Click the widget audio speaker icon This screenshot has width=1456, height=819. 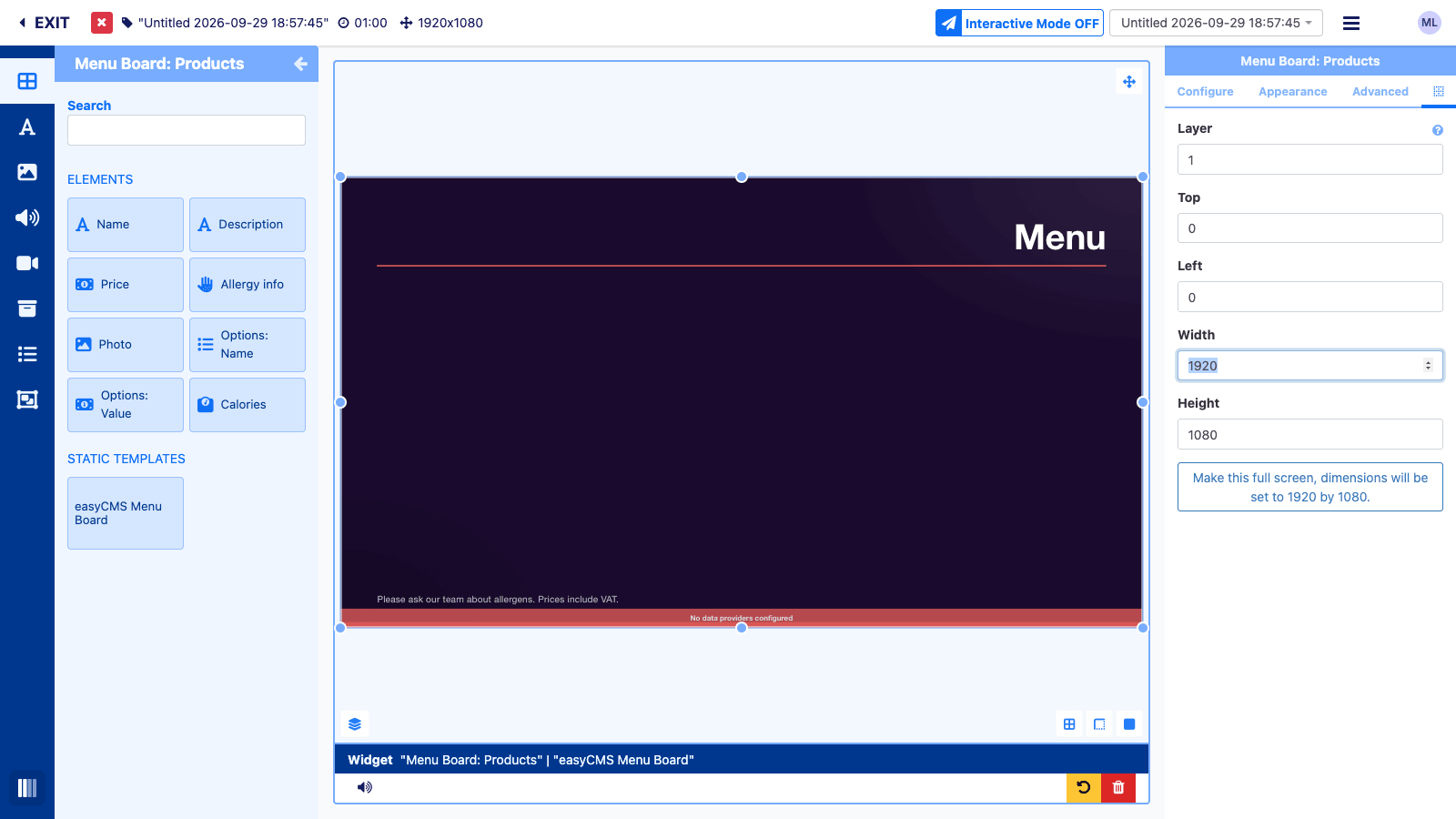pos(365,787)
